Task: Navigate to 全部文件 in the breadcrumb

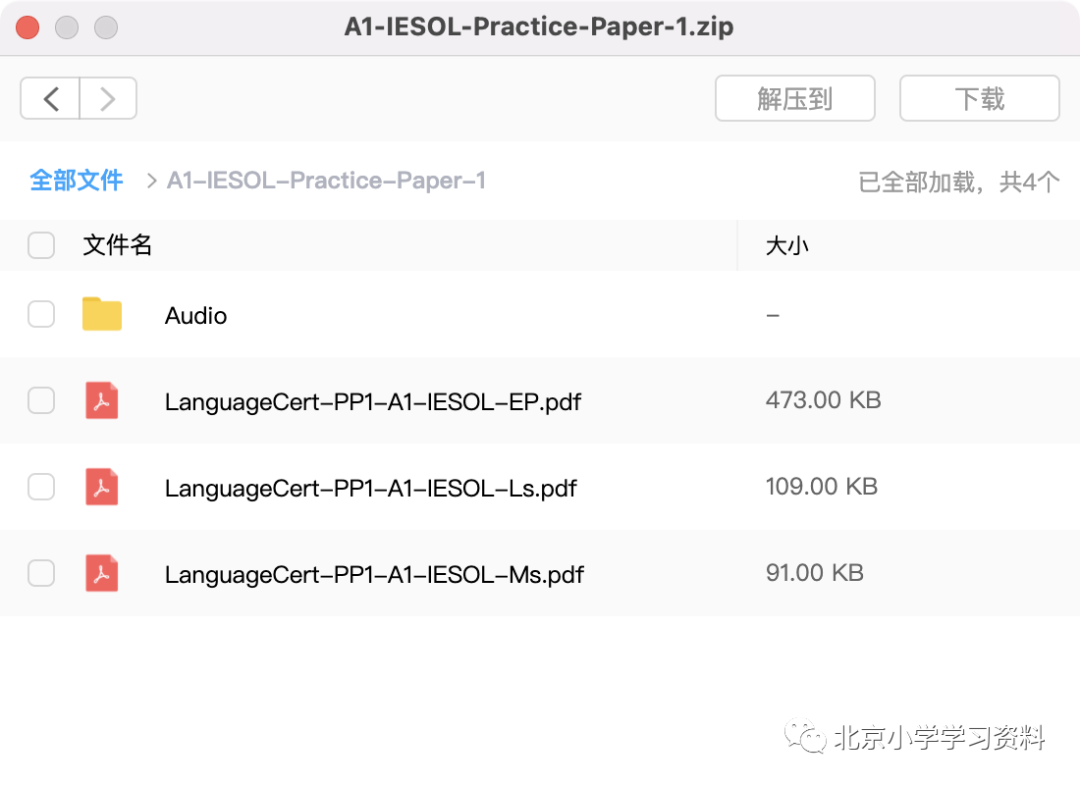Action: (76, 180)
